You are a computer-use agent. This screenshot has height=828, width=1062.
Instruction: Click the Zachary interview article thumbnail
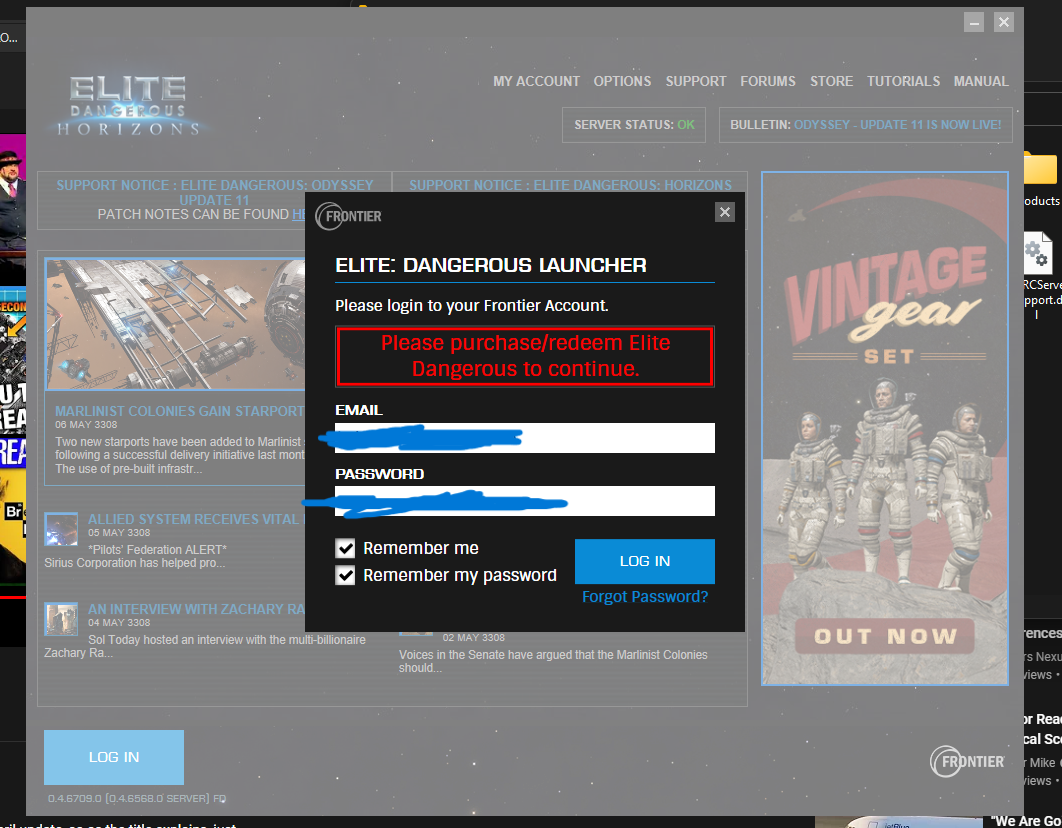click(61, 619)
